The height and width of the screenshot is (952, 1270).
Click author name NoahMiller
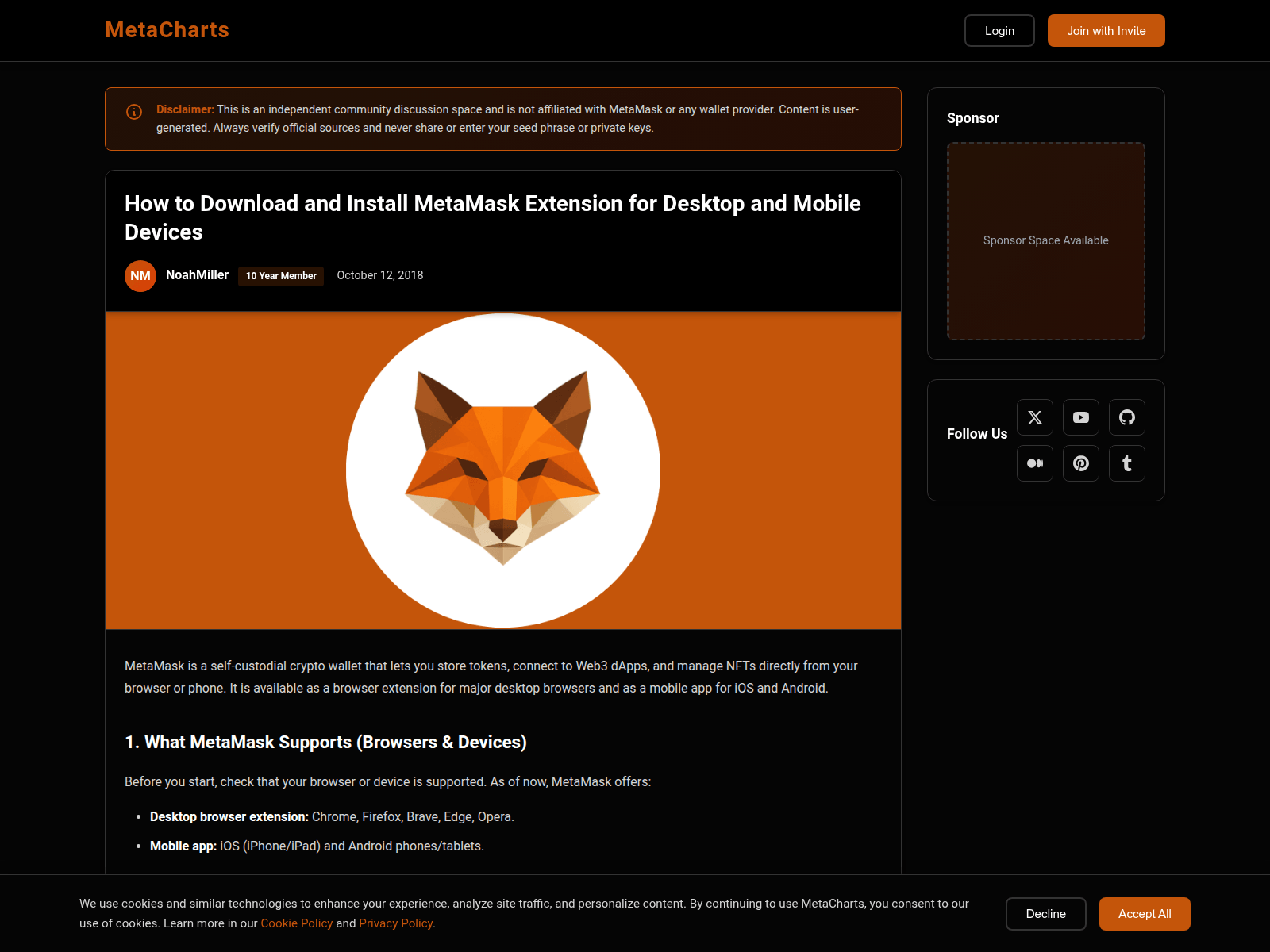[x=197, y=274]
